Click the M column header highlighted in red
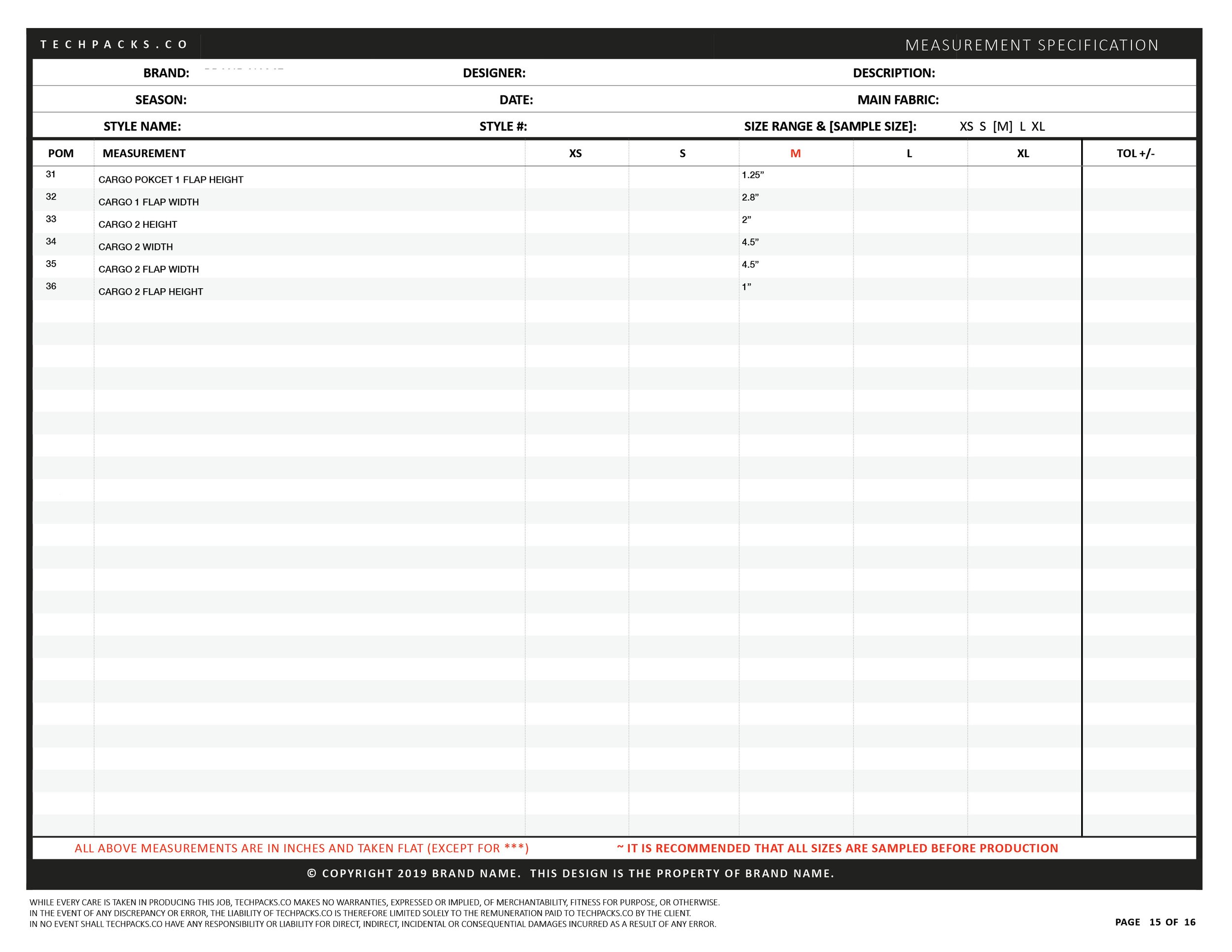1232x952 pixels. [795, 153]
